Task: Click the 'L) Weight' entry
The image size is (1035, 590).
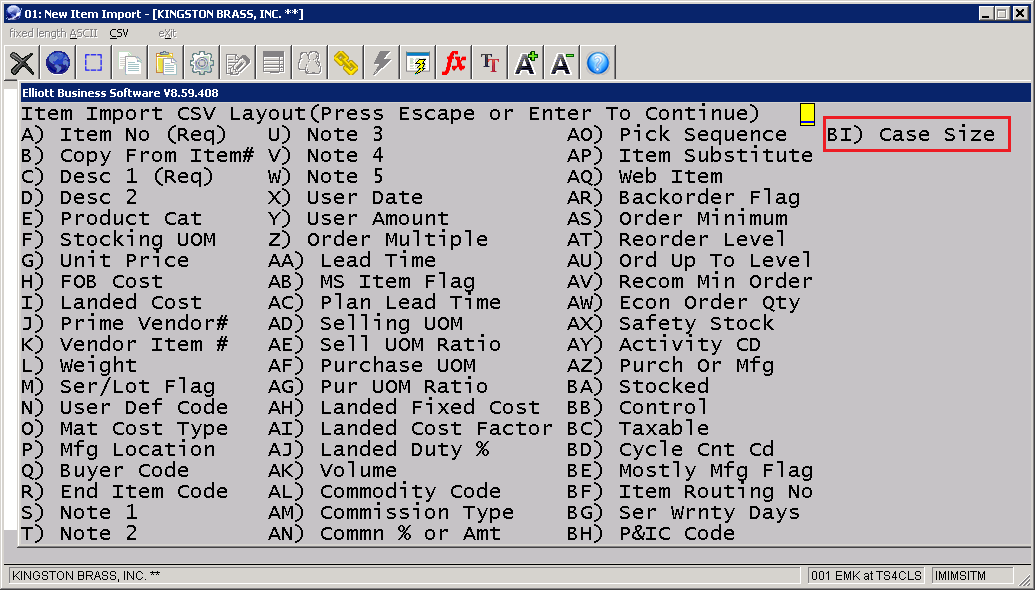Action: [79, 366]
